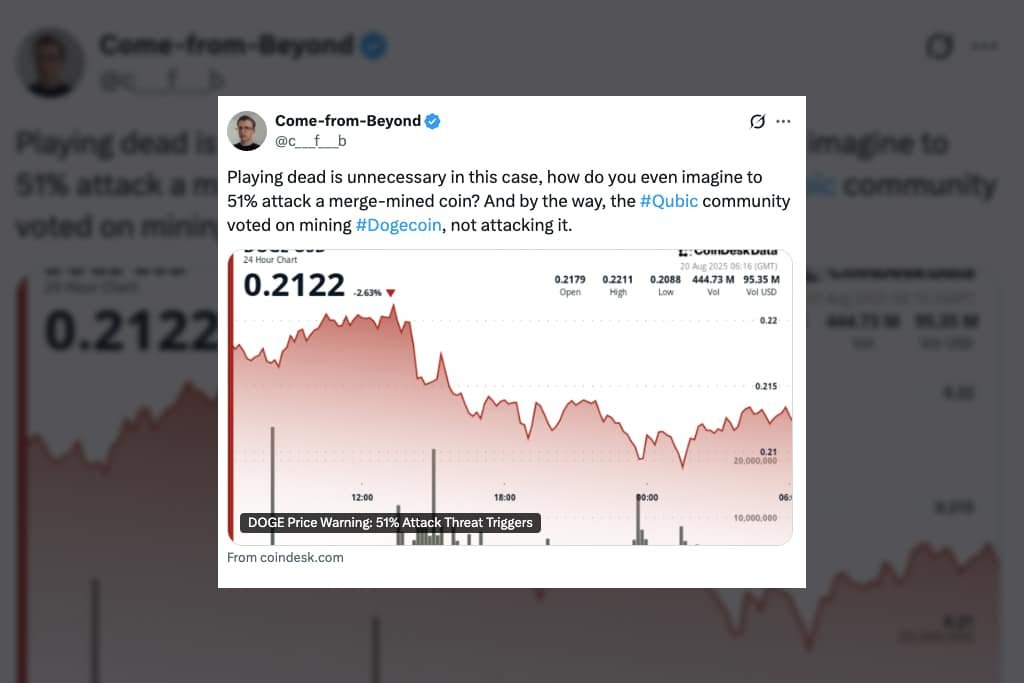1024x683 pixels.
Task: Click the blurred three-dot icon in background
Action: (x=985, y=47)
